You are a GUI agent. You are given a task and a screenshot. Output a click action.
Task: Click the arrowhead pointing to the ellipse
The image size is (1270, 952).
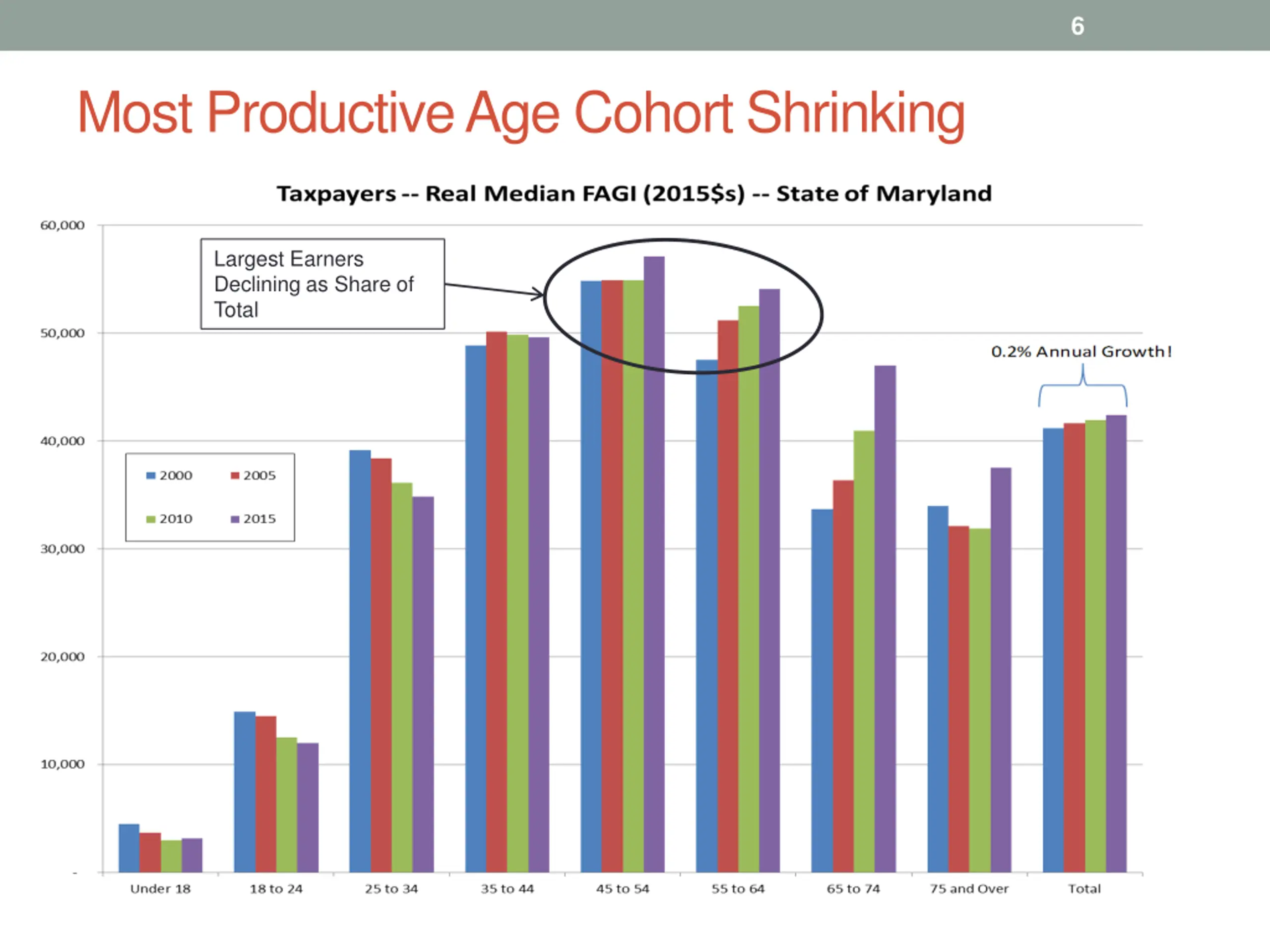tap(539, 295)
